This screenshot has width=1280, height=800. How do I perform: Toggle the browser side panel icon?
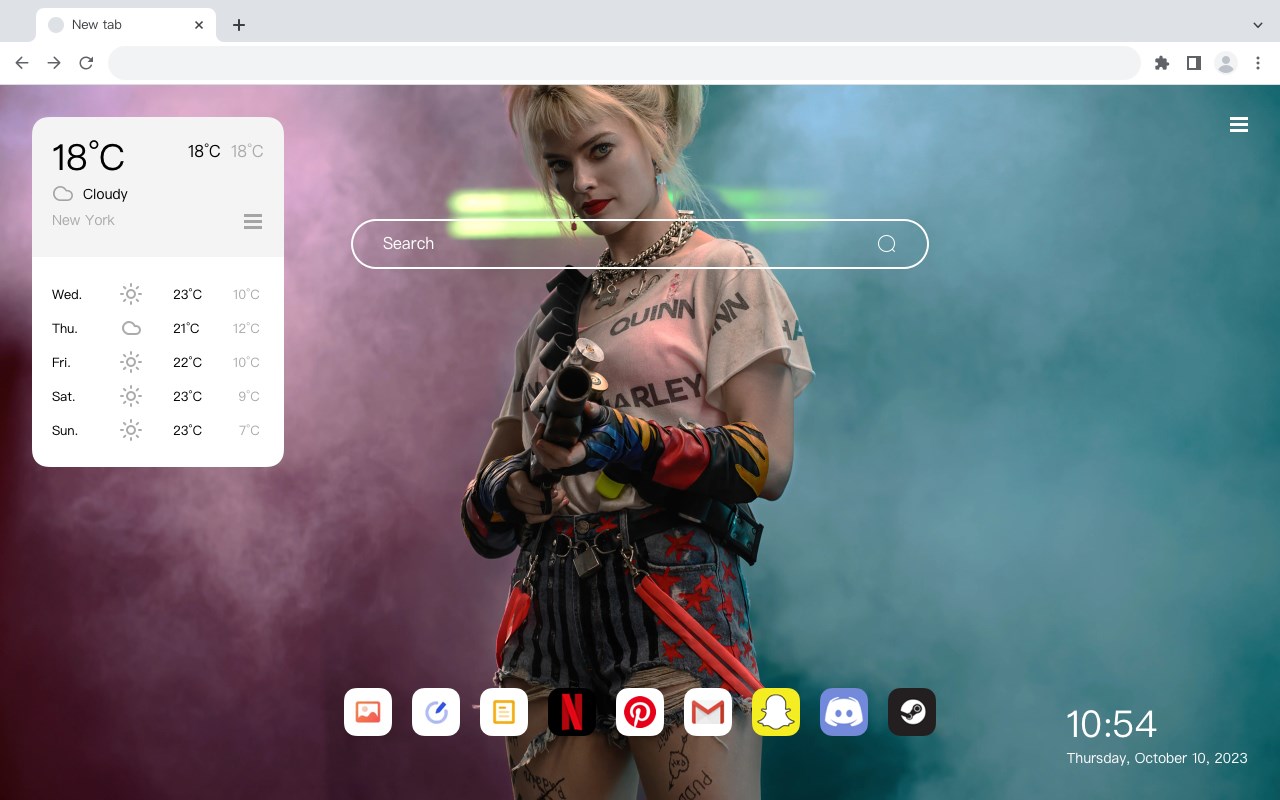pos(1193,63)
